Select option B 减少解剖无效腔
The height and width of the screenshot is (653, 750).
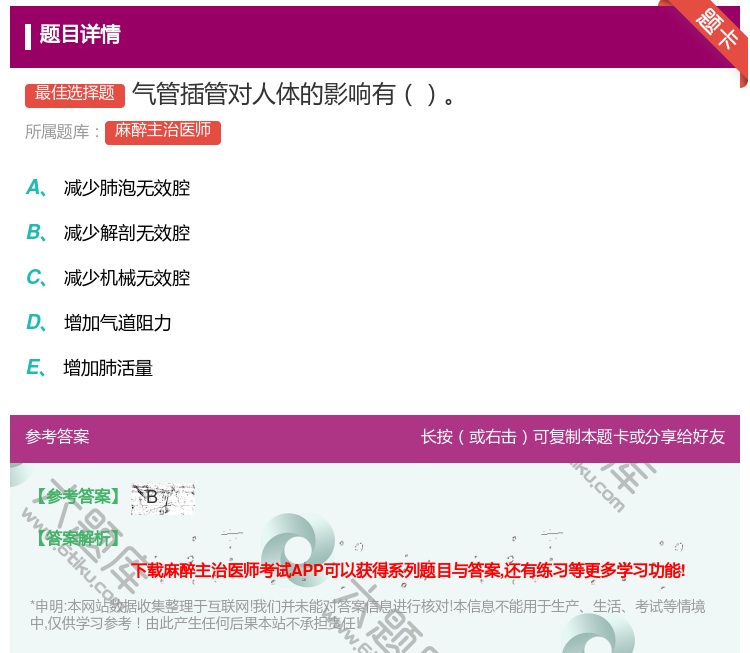pyautogui.click(x=108, y=233)
